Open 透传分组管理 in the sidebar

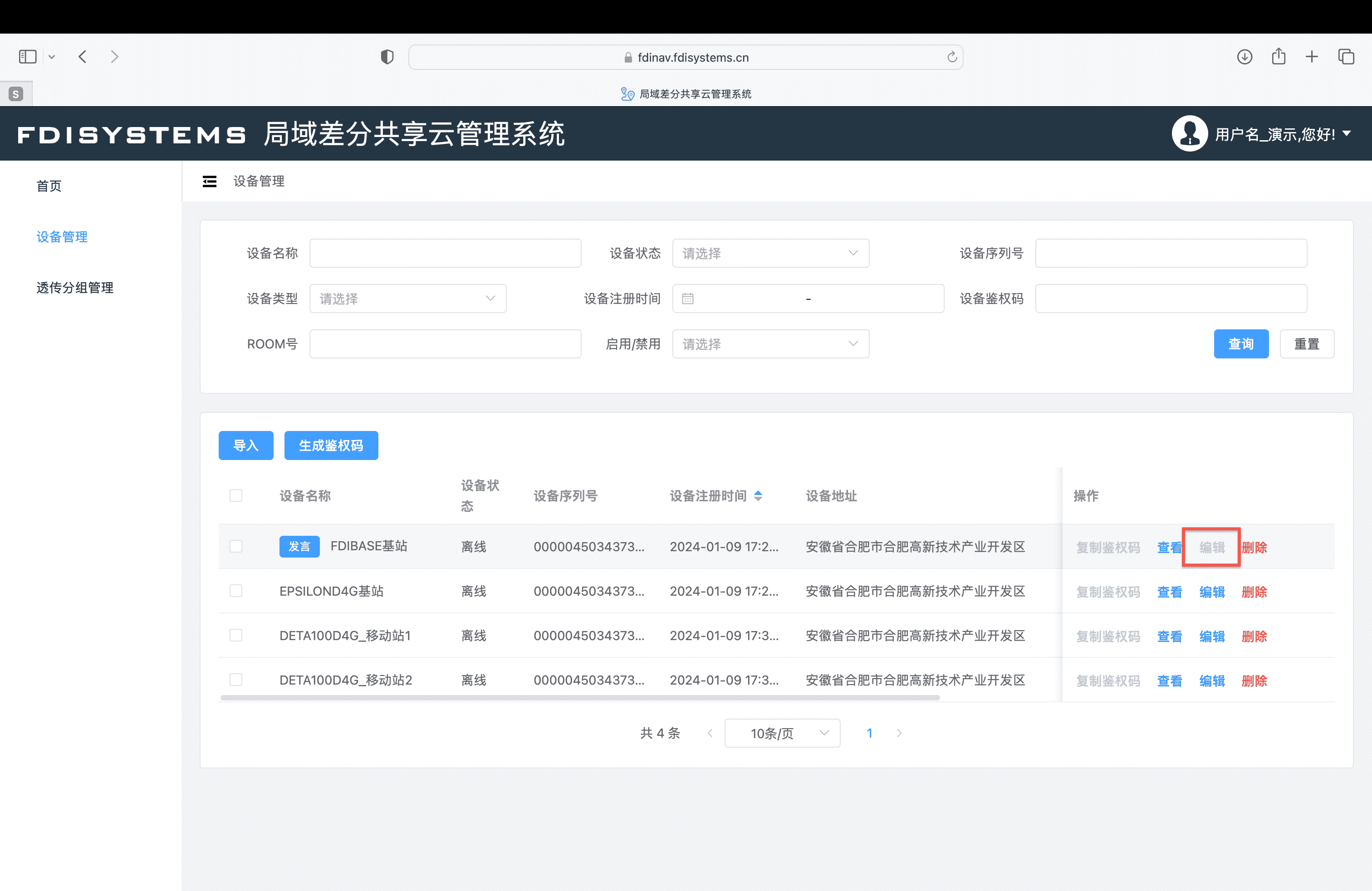click(x=75, y=288)
